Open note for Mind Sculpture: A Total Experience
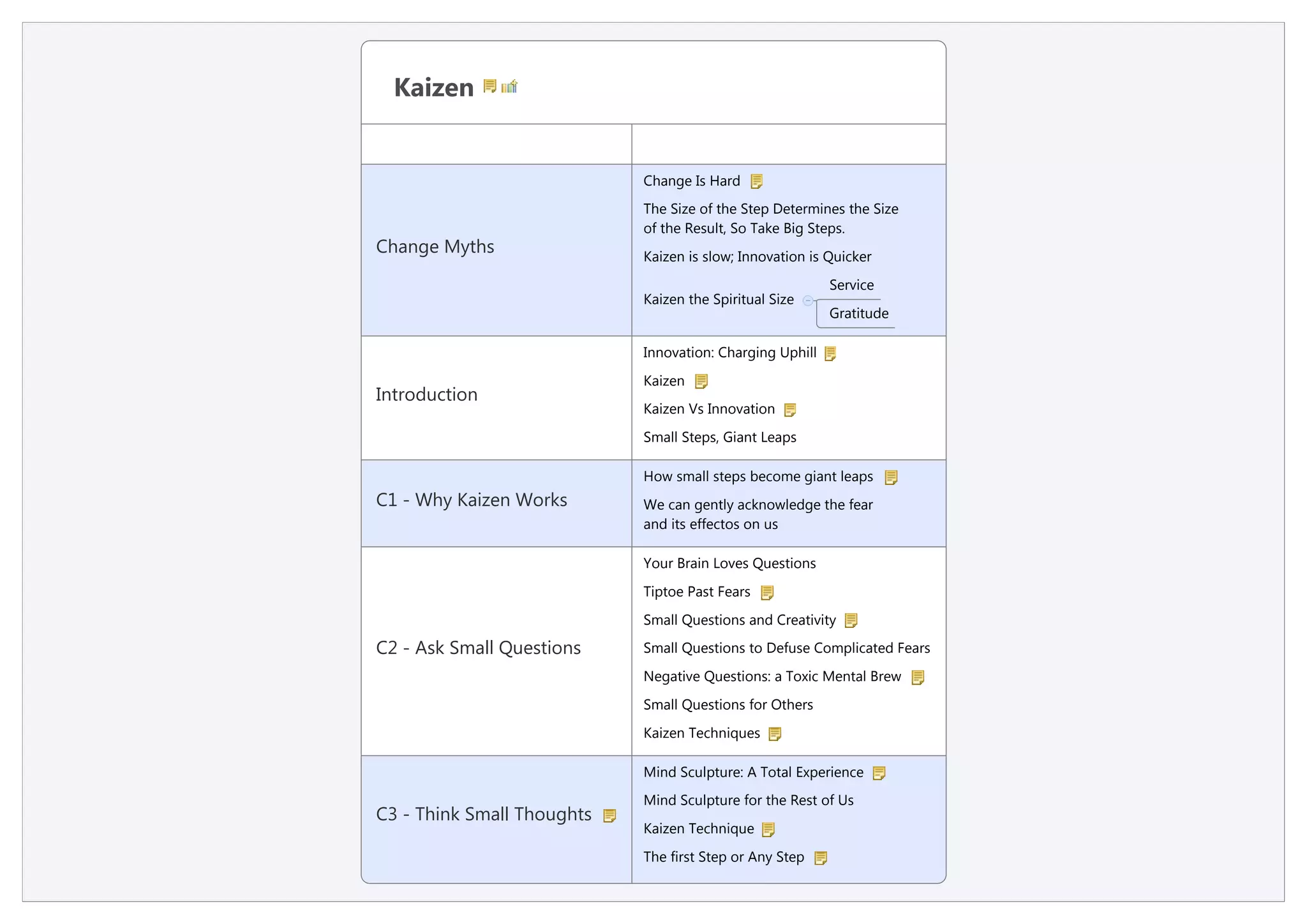 (879, 773)
